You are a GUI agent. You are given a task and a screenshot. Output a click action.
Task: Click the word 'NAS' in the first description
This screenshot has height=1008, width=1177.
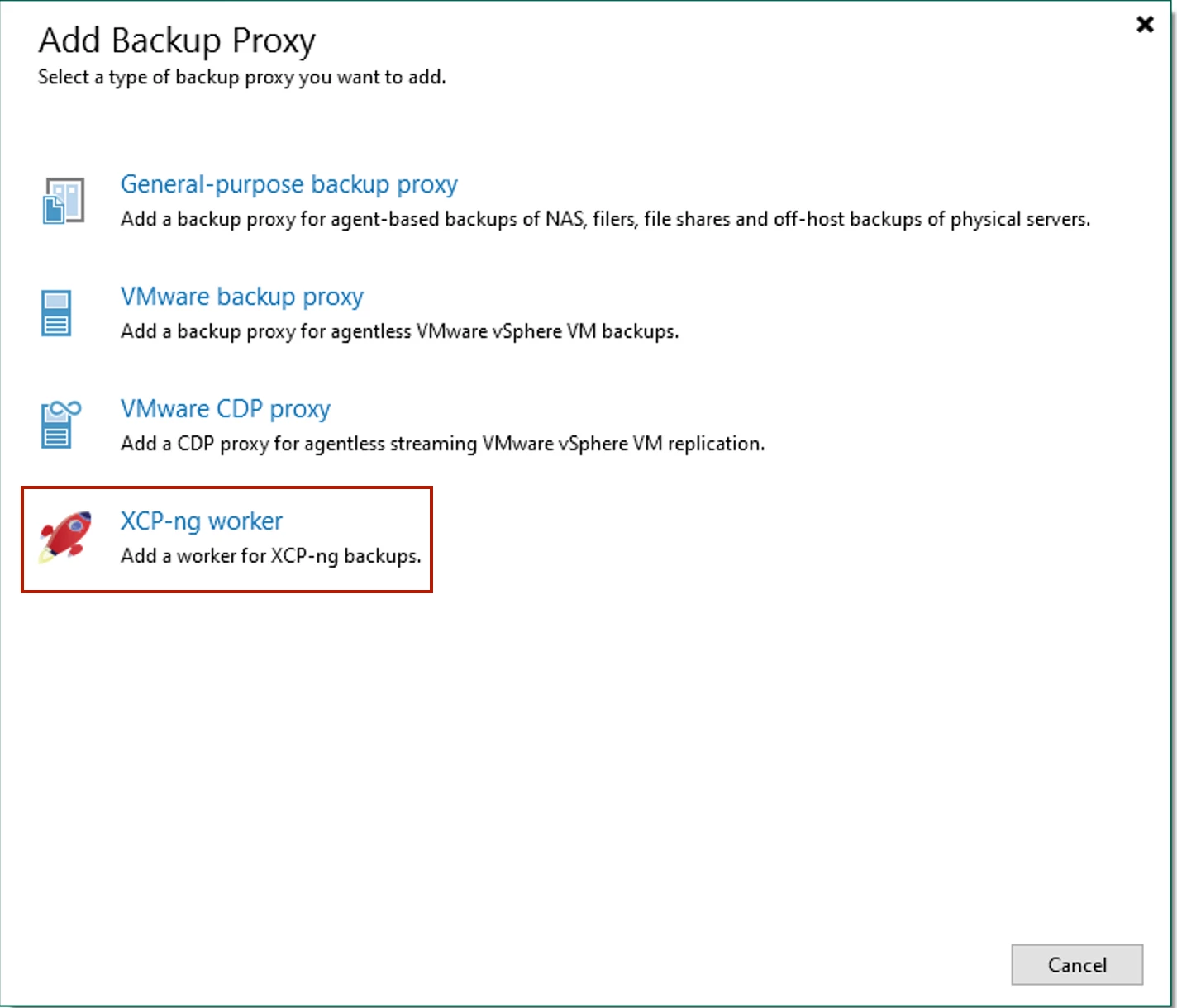pyautogui.click(x=564, y=220)
